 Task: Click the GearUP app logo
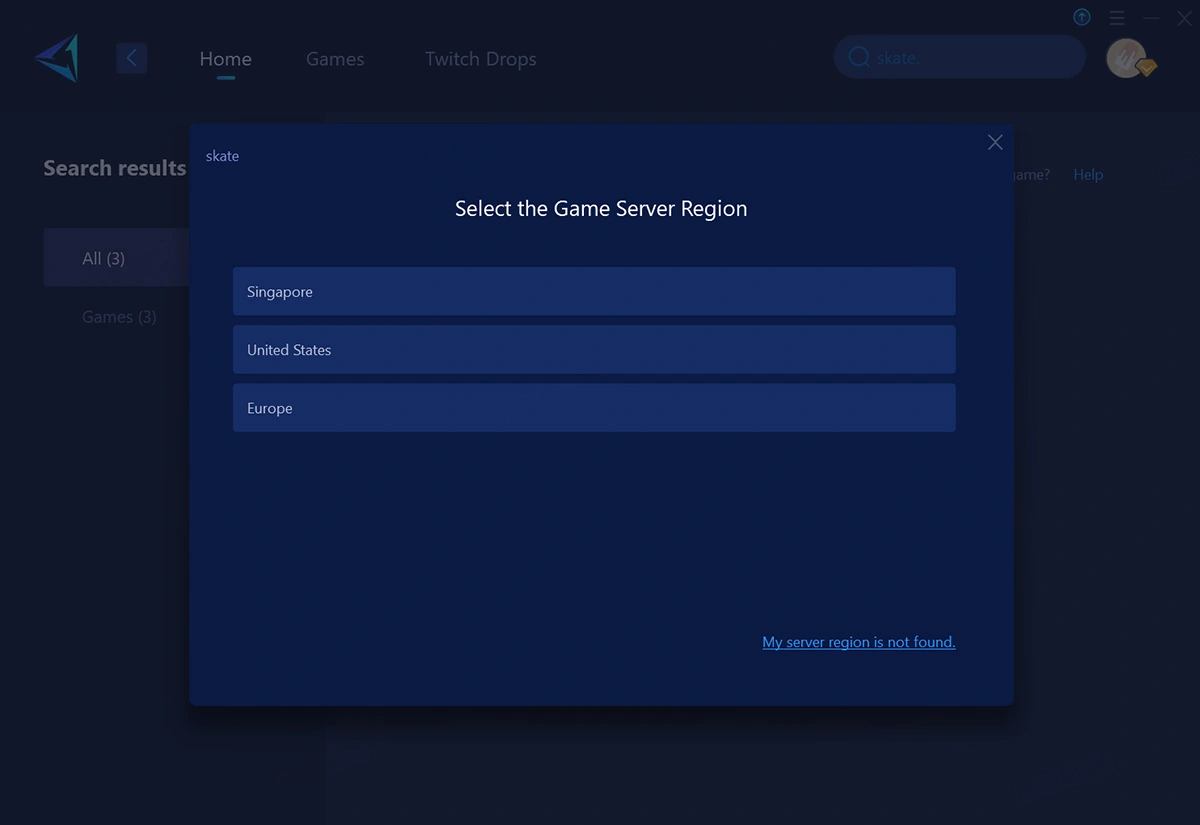tap(56, 58)
